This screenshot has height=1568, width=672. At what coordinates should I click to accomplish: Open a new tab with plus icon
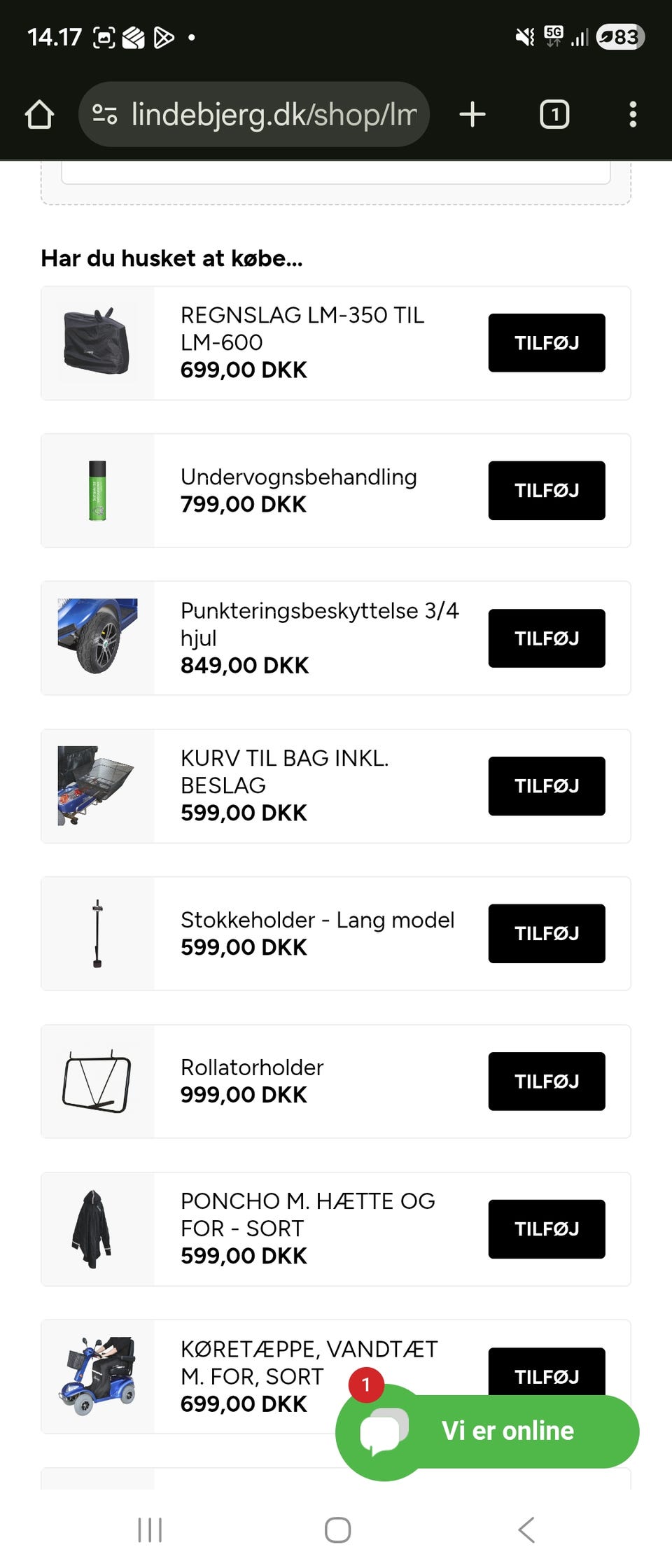coord(472,114)
